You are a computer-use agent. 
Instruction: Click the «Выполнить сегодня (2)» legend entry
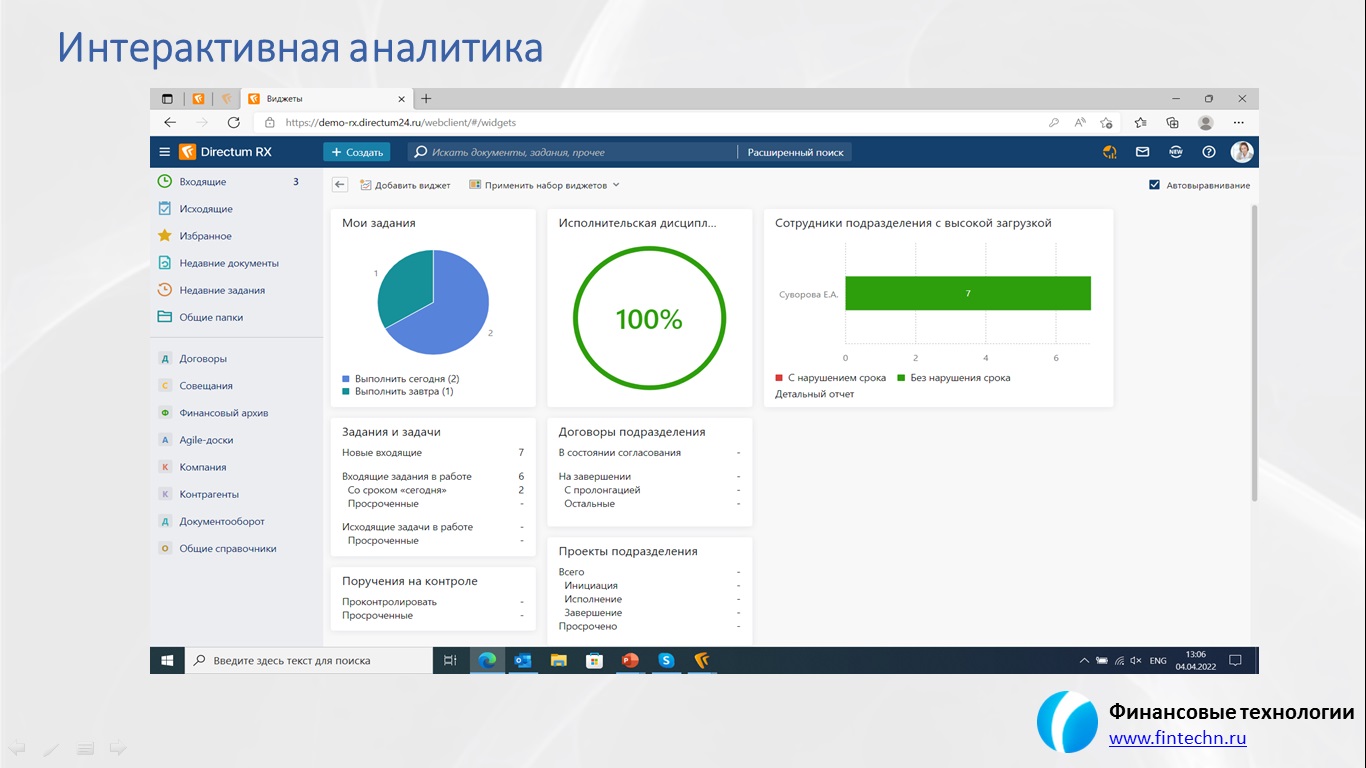[x=401, y=379]
